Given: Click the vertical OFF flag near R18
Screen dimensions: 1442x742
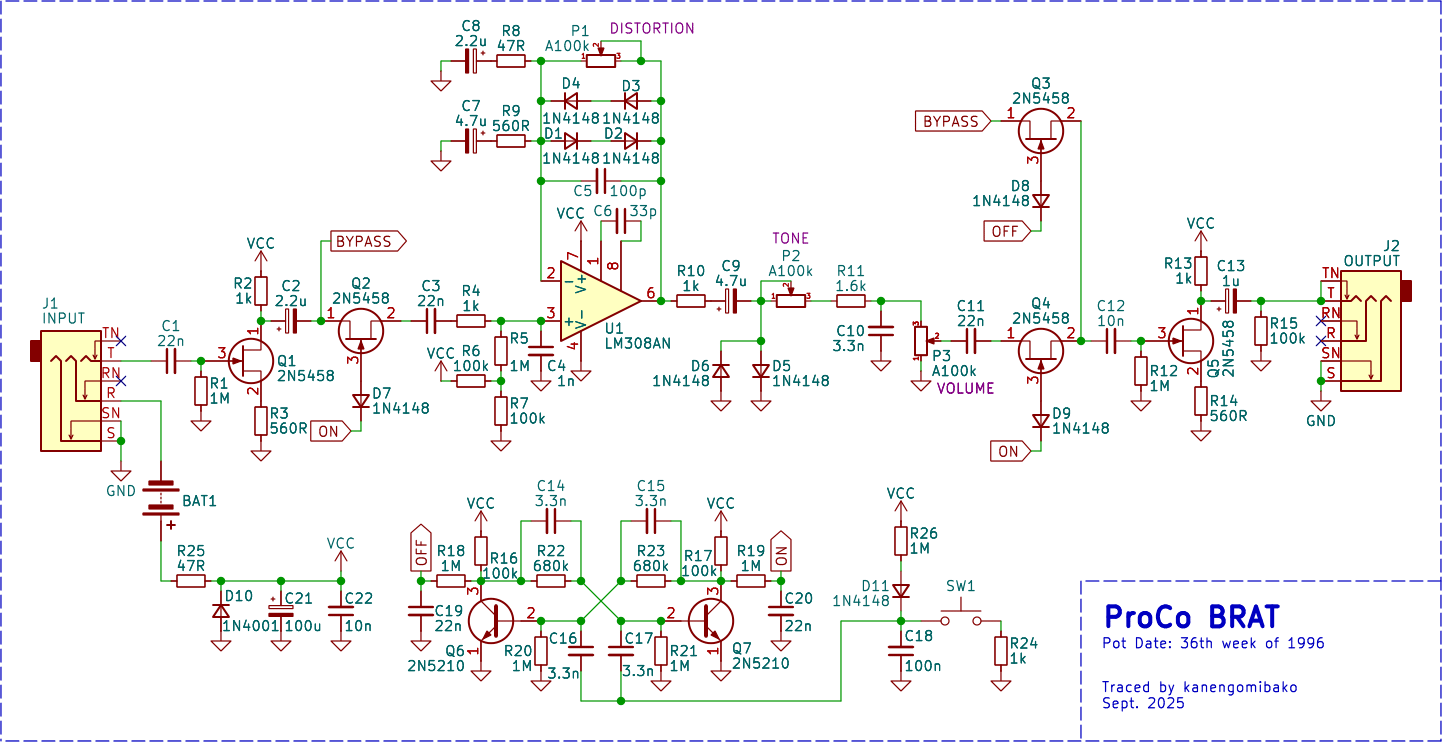Looking at the screenshot, I should pos(420,548).
